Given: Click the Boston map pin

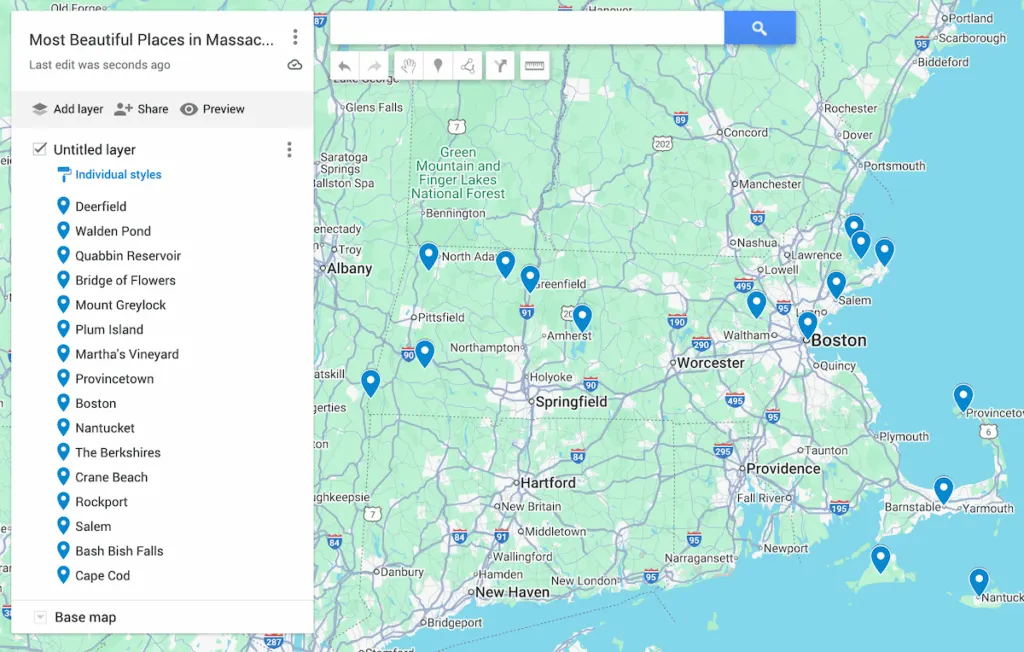Looking at the screenshot, I should pos(808,325).
